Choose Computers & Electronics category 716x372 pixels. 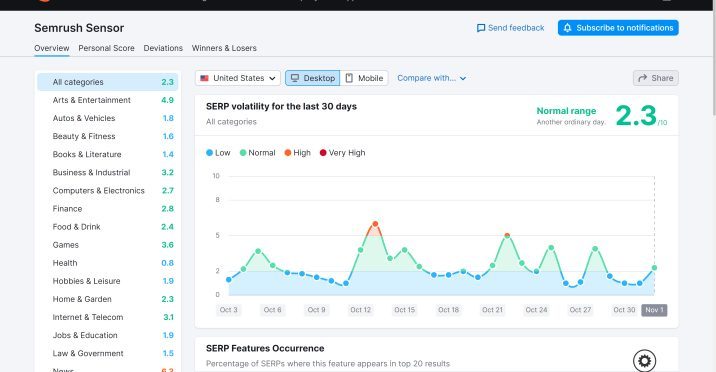tap(108, 190)
